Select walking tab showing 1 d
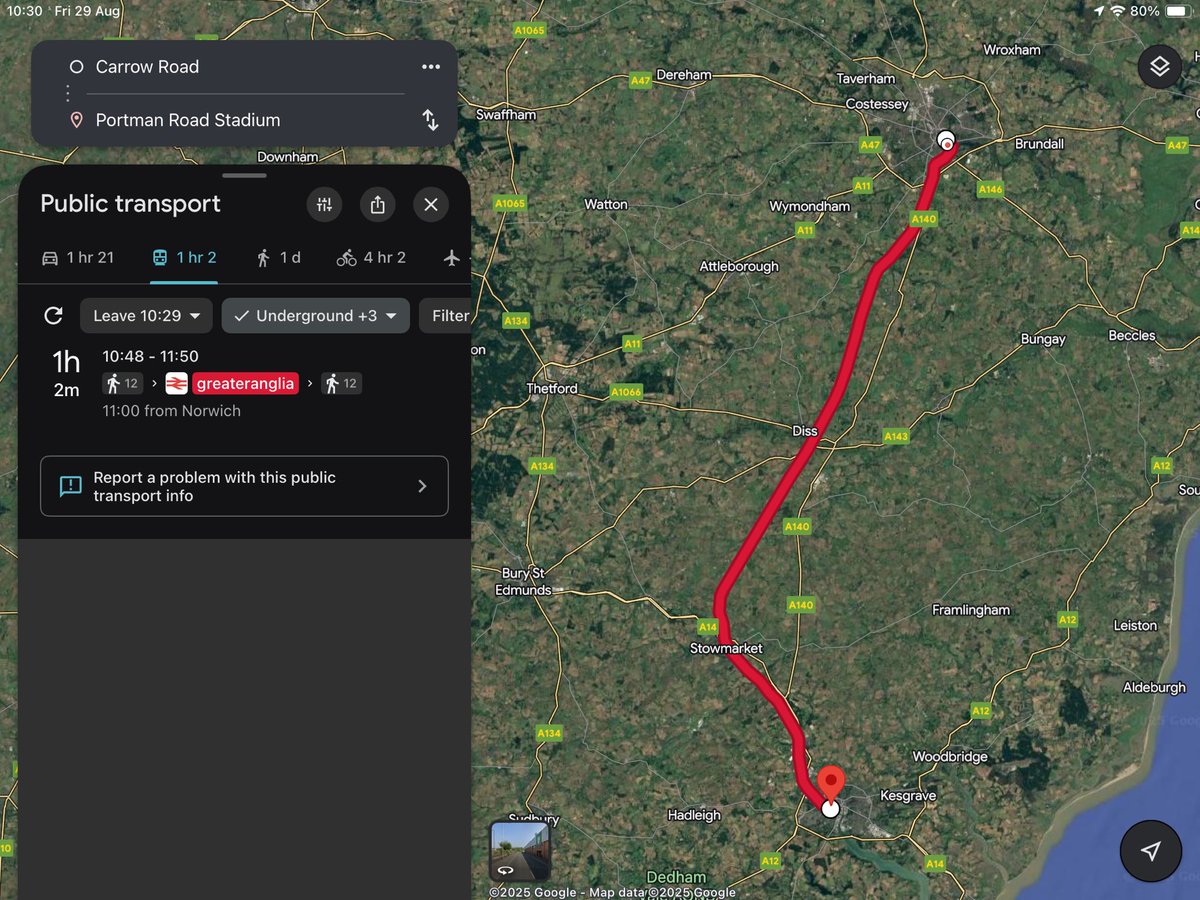This screenshot has width=1200, height=900. pos(278,258)
